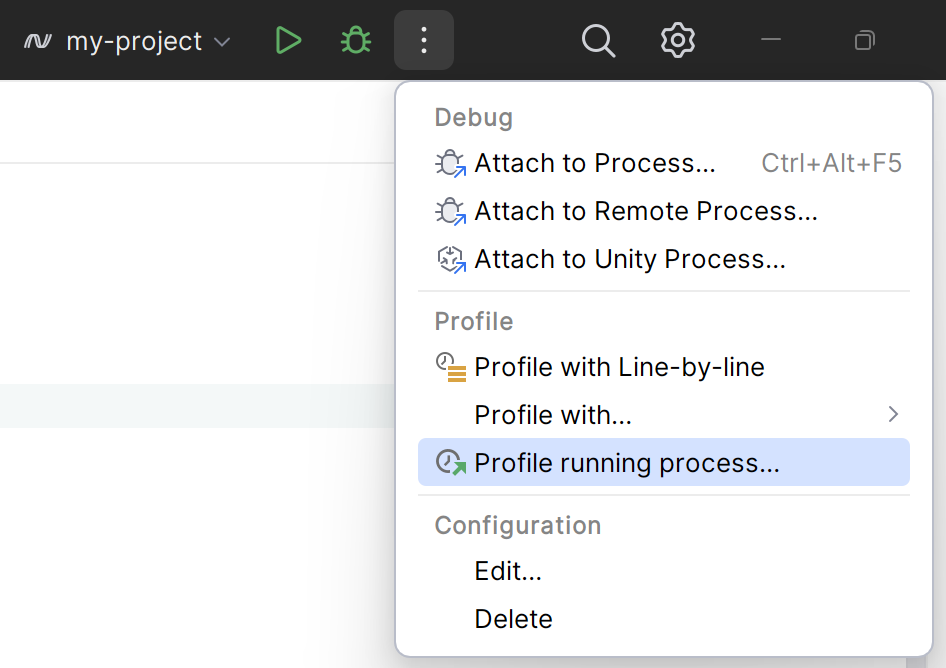Expand the Profile with... submenu arrow
Screen dimensions: 946x668
pyautogui.click(x=893, y=414)
